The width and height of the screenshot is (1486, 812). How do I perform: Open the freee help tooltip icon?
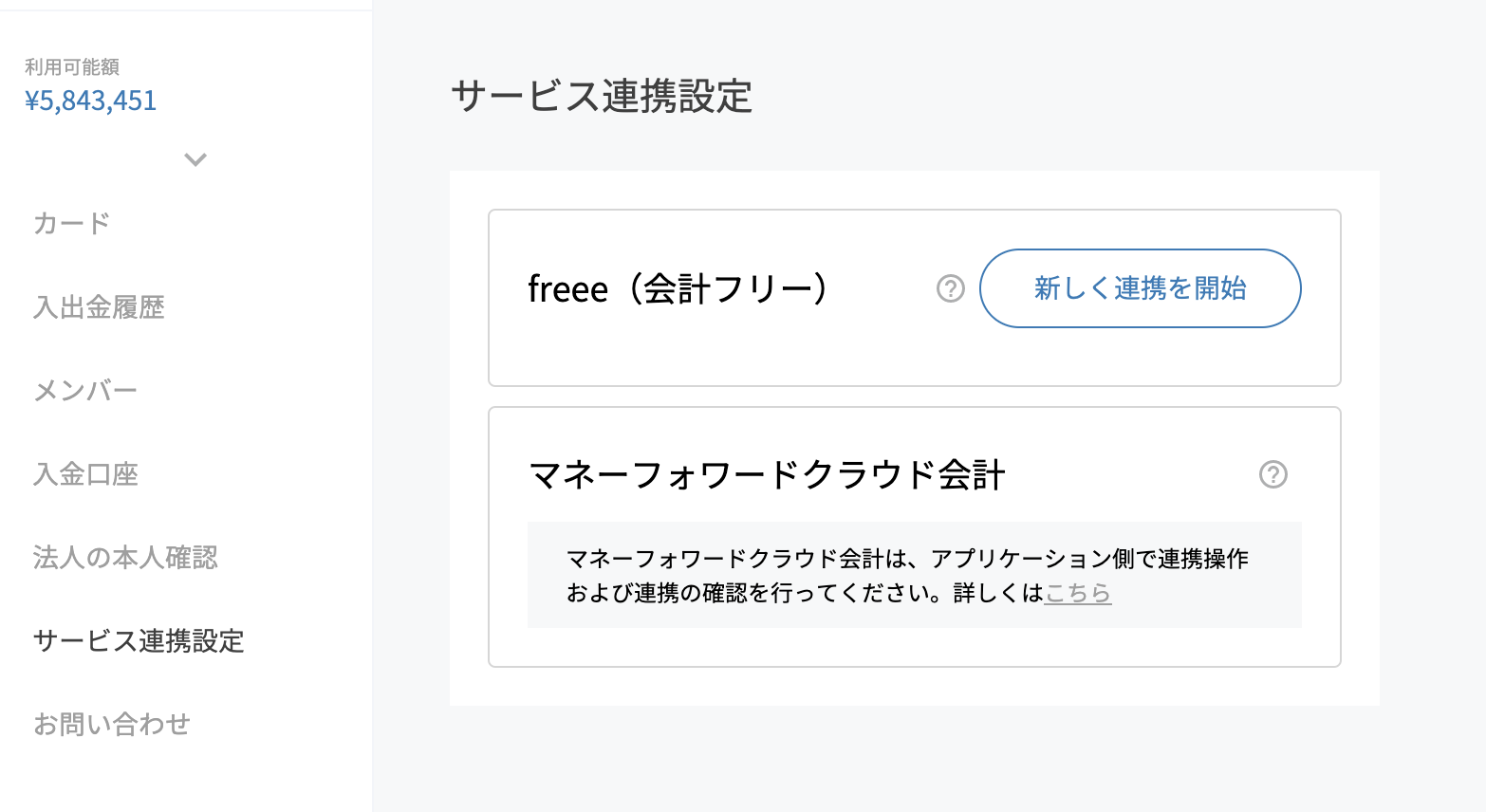tap(951, 288)
